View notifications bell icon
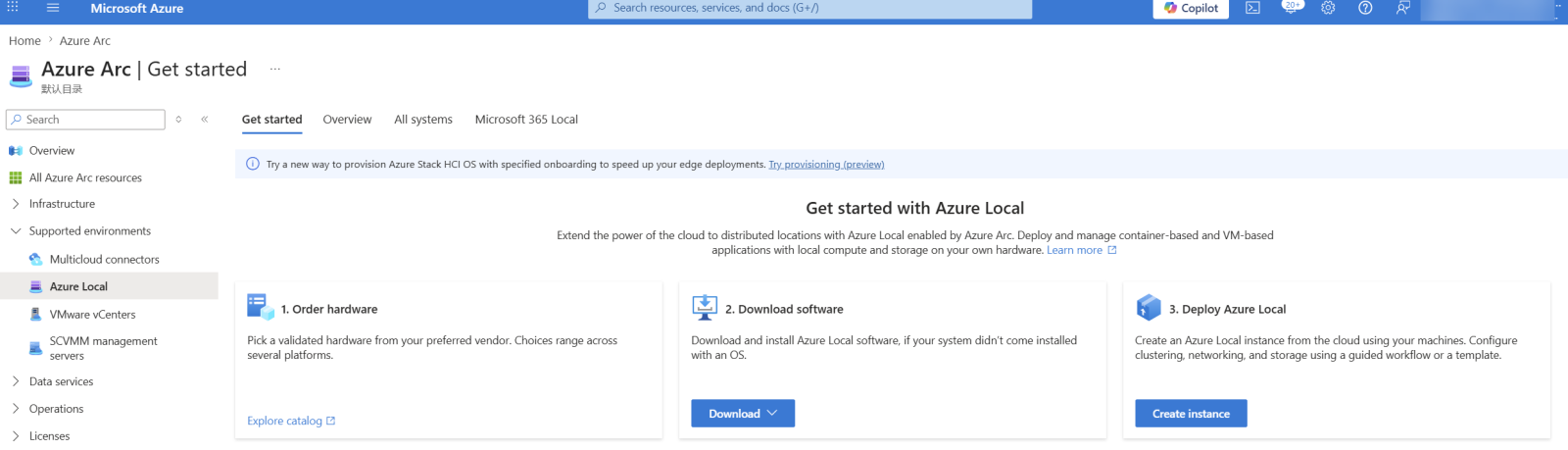The width and height of the screenshot is (1568, 450). point(1291,8)
